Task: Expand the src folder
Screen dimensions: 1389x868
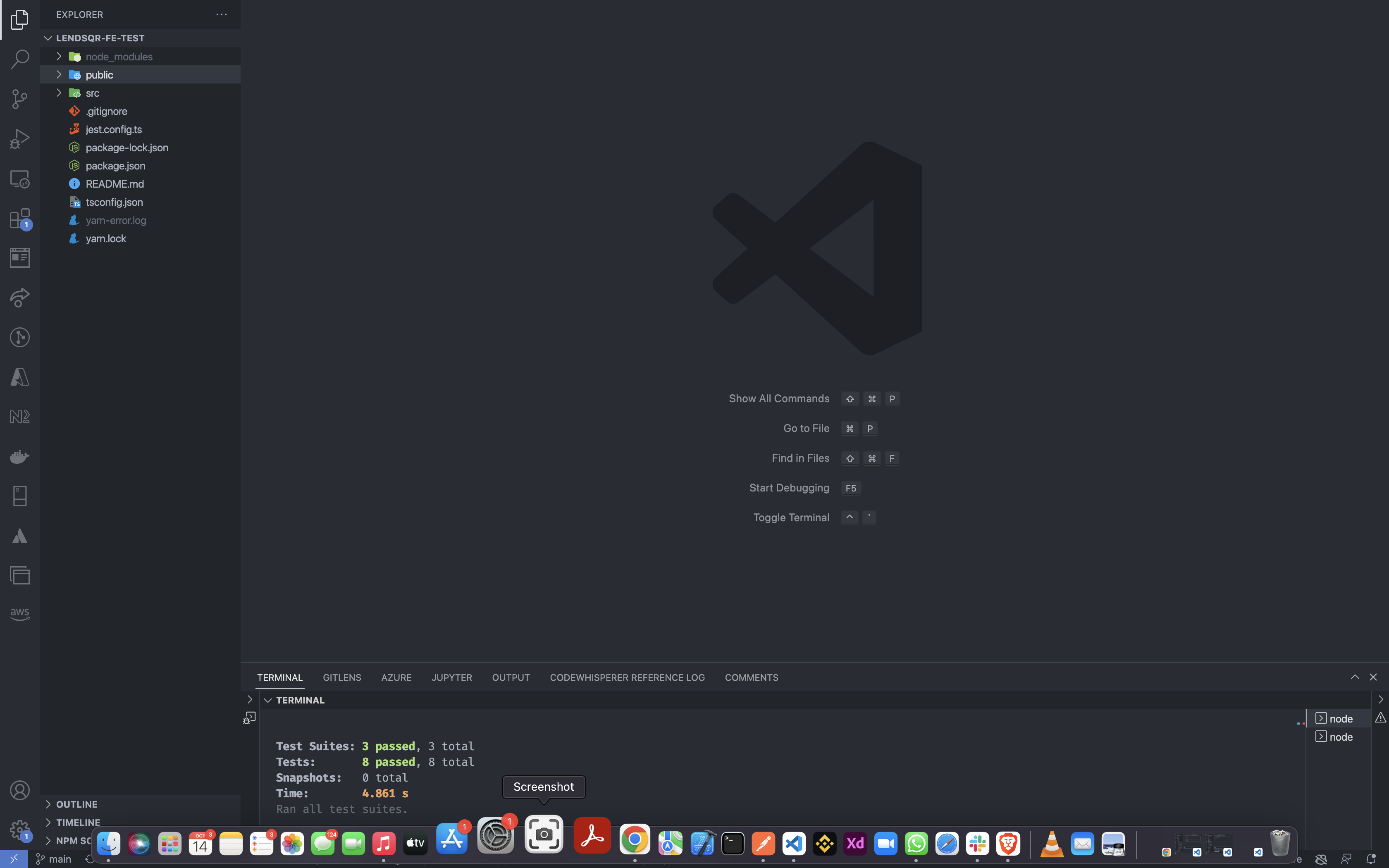Action: pyautogui.click(x=59, y=93)
